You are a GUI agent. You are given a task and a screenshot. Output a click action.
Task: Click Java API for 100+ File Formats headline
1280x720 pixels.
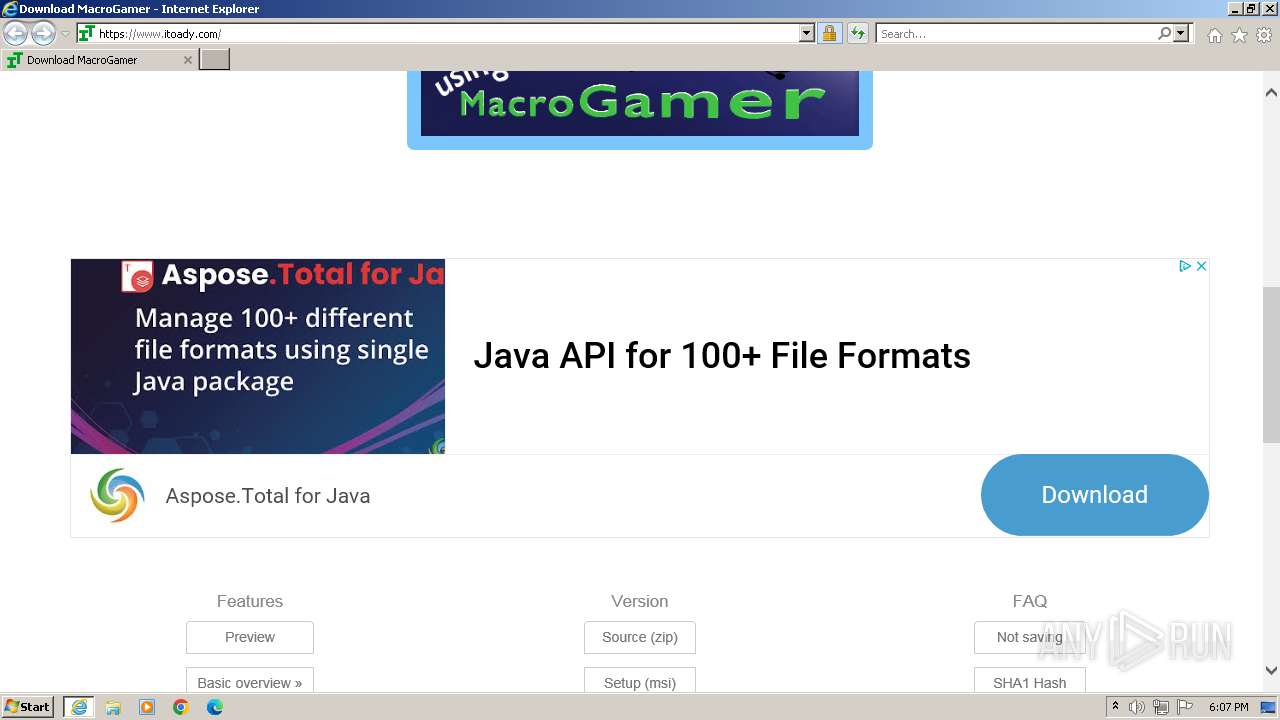coord(722,356)
